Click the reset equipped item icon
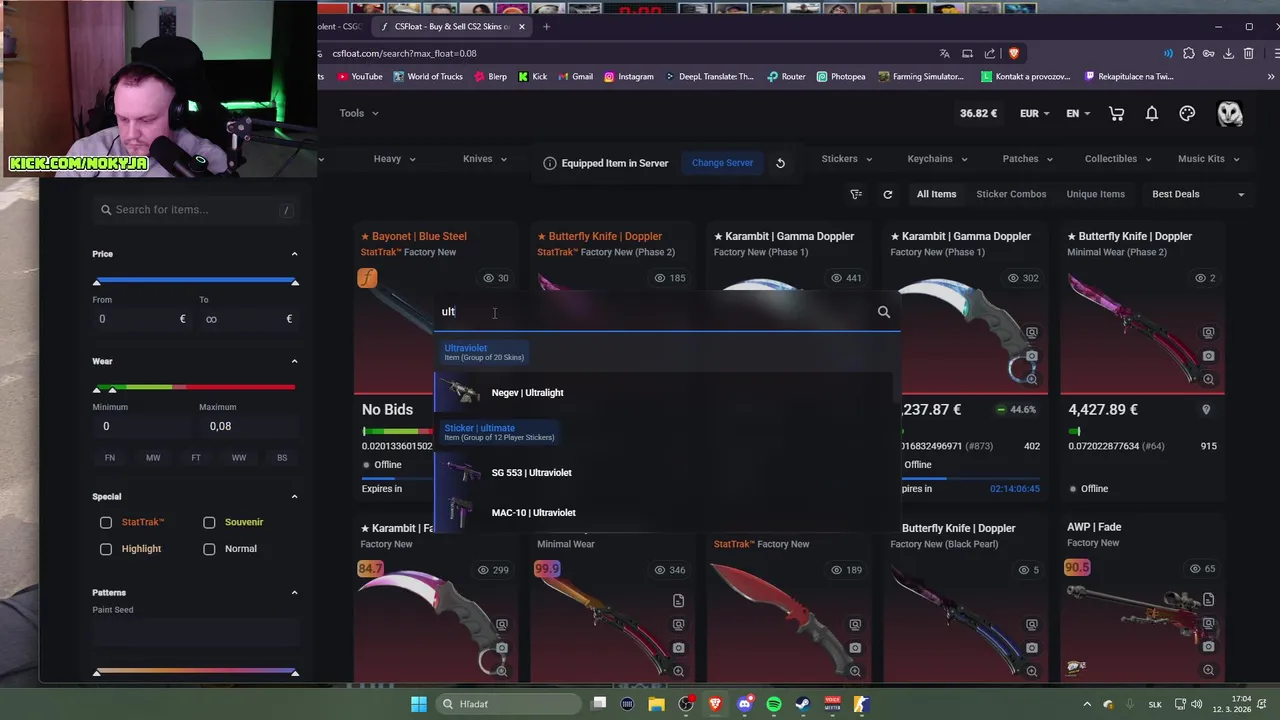The height and width of the screenshot is (720, 1280). click(x=781, y=163)
